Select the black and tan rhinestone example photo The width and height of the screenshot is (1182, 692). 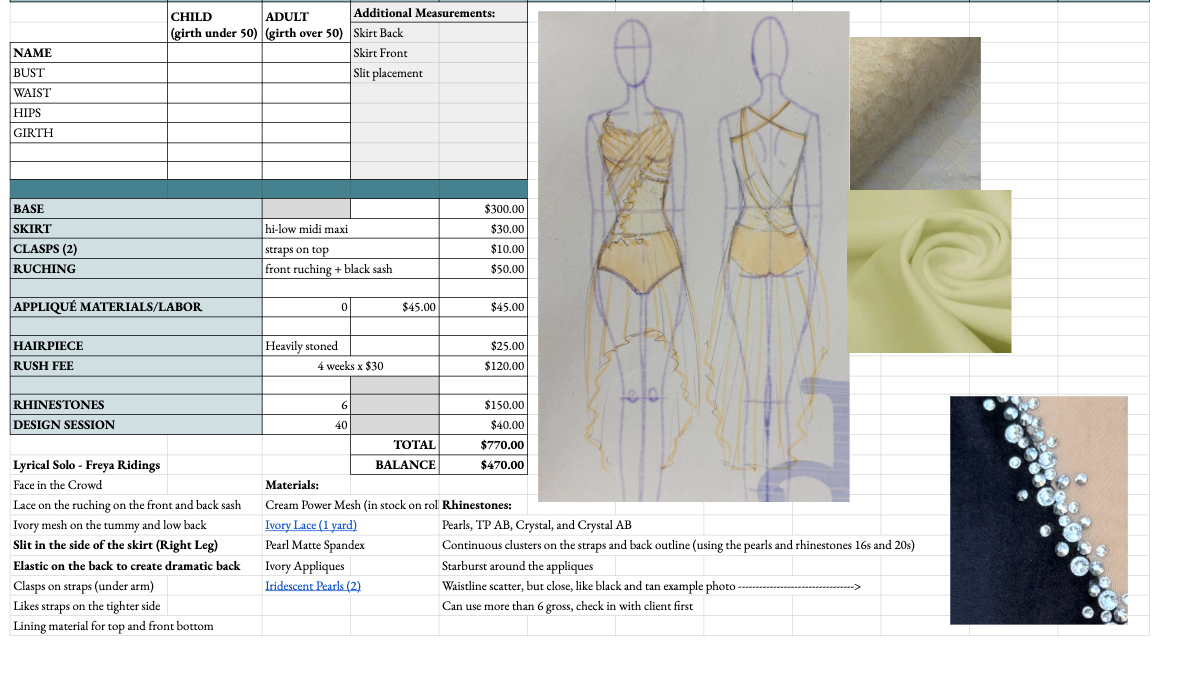(1039, 510)
